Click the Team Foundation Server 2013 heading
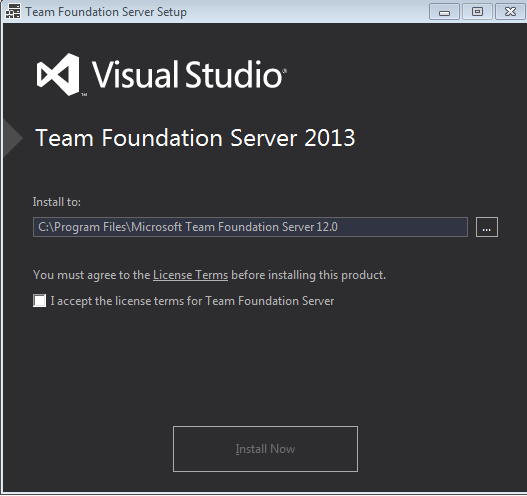Screen dimensions: 527x496 point(195,138)
